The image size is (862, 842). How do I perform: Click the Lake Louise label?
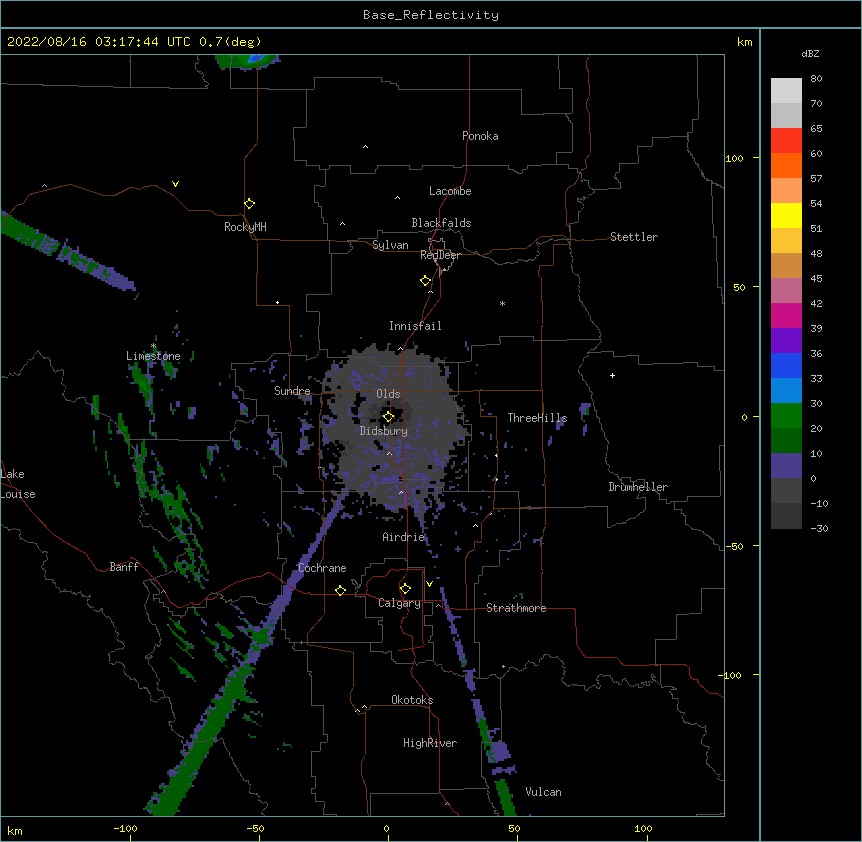[18, 484]
